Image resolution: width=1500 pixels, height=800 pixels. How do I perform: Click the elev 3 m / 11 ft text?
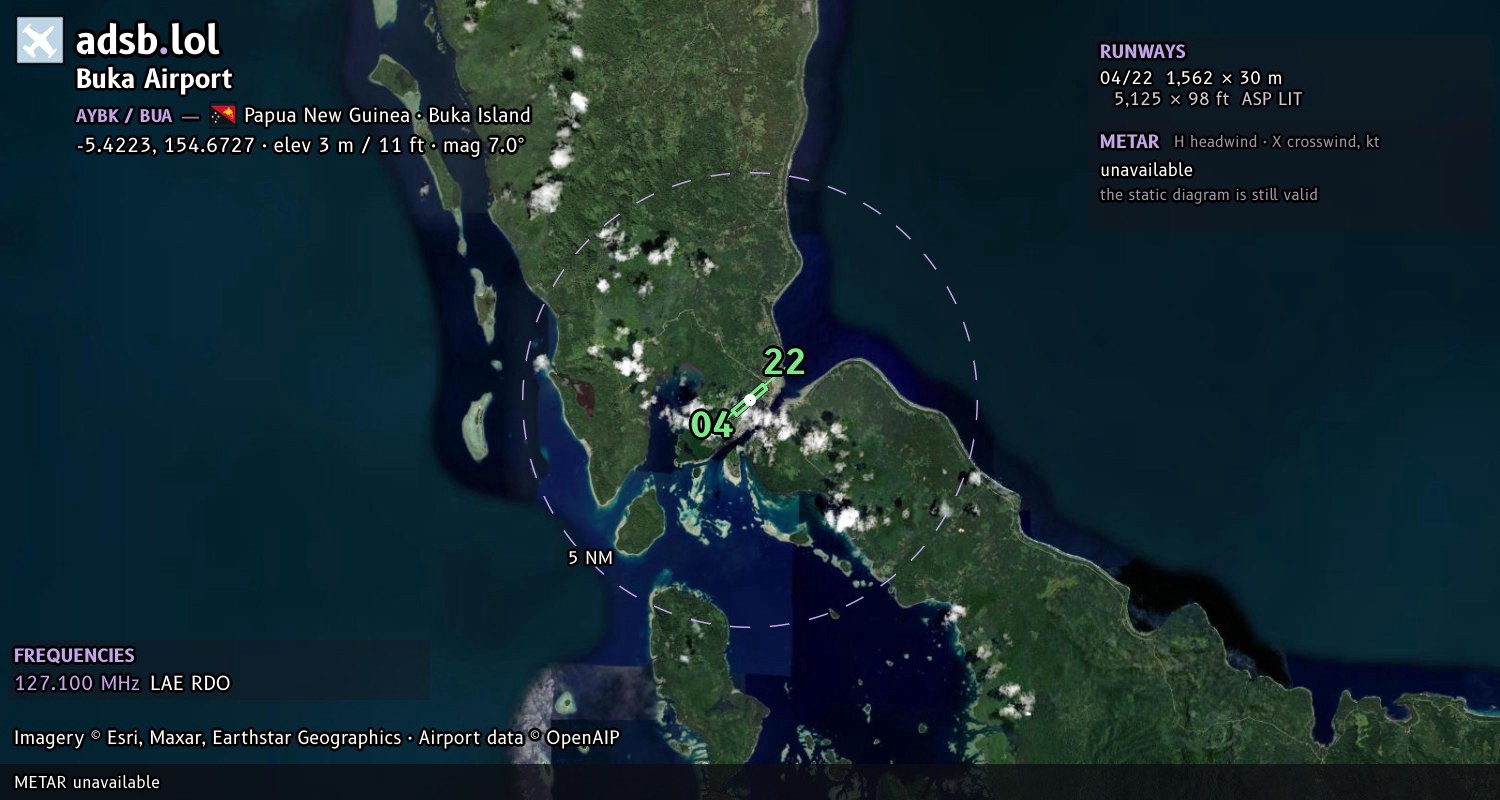point(349,145)
